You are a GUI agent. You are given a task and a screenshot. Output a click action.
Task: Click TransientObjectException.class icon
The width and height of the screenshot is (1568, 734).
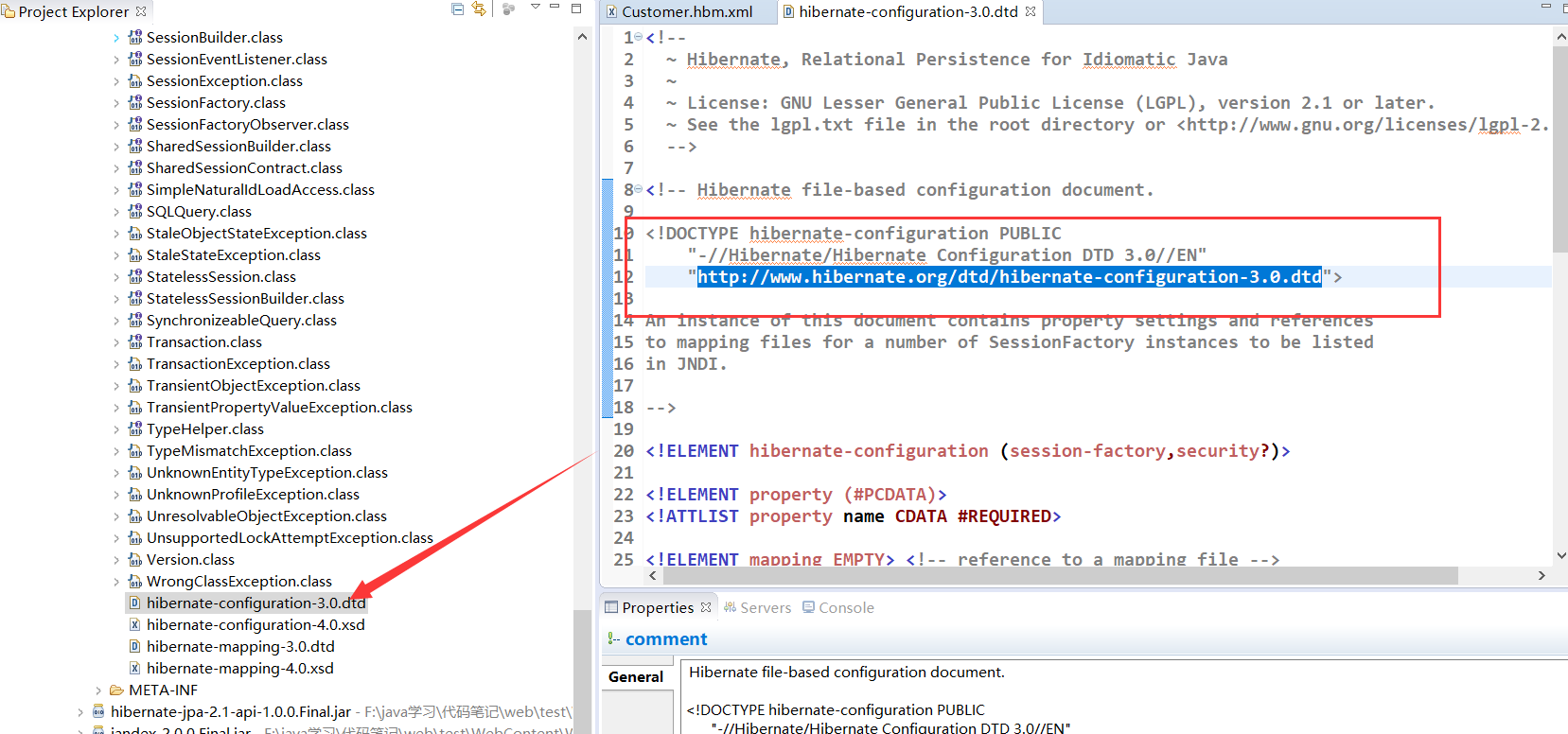pyautogui.click(x=135, y=385)
